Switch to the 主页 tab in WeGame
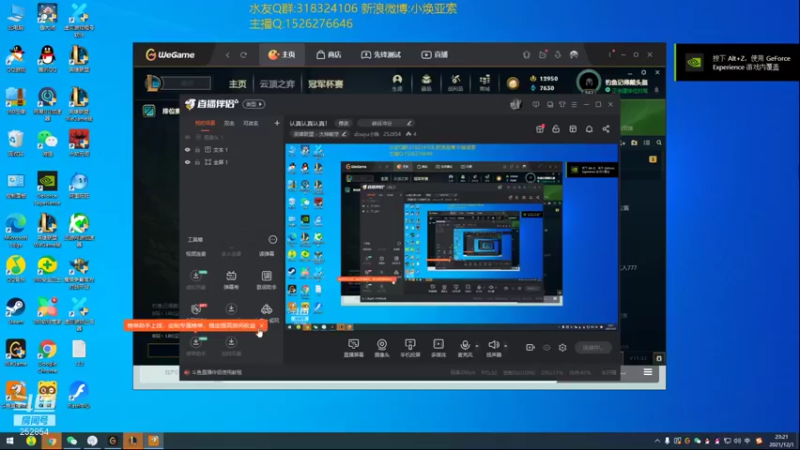Screen dimensions: 800x450 click(282, 55)
